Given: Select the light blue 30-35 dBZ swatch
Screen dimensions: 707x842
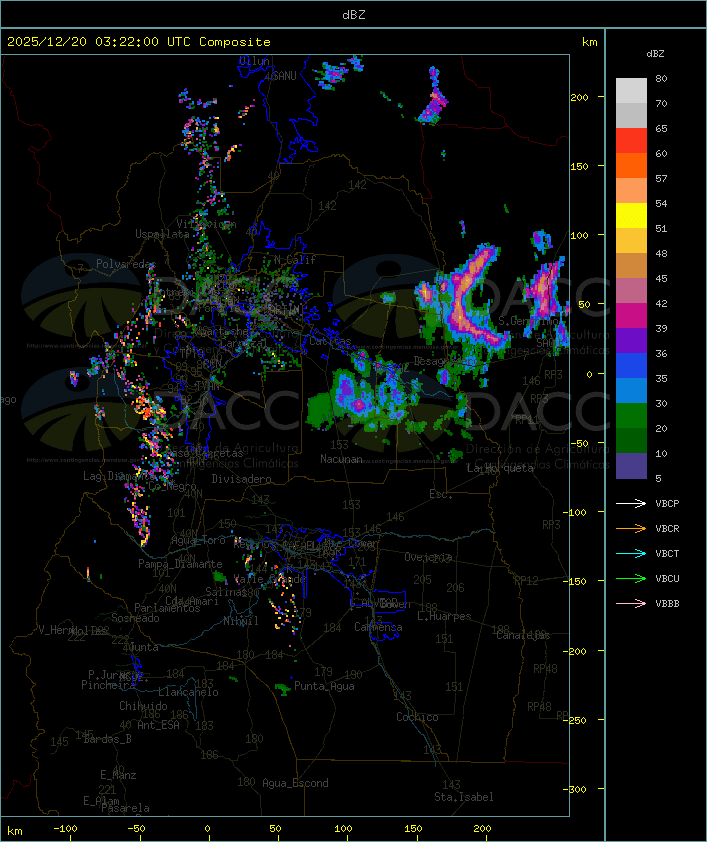Looking at the screenshot, I should tap(631, 390).
